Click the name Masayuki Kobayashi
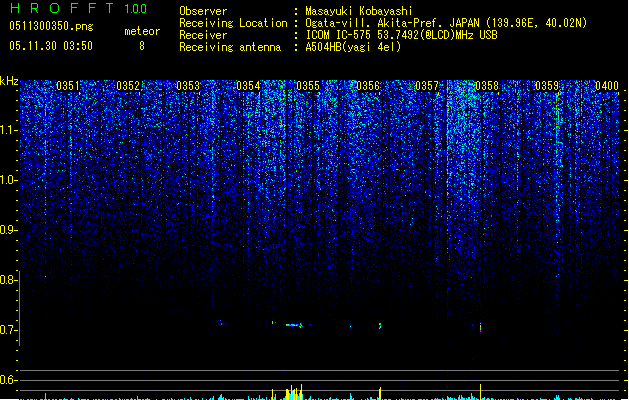The image size is (629, 400). tap(359, 11)
